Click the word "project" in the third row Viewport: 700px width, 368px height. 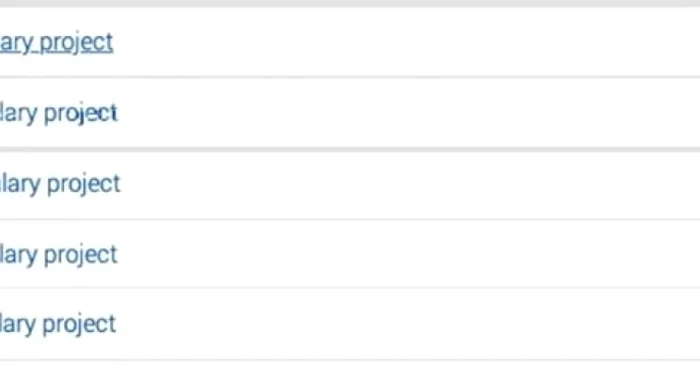point(83,184)
